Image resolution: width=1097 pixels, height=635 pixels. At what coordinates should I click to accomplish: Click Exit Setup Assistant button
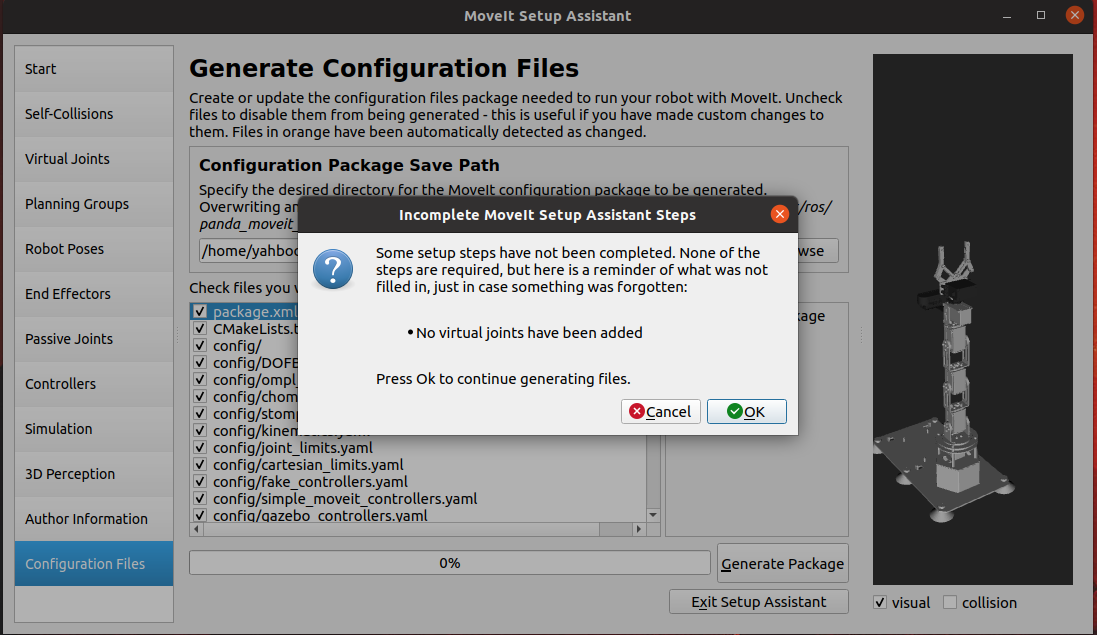point(758,601)
